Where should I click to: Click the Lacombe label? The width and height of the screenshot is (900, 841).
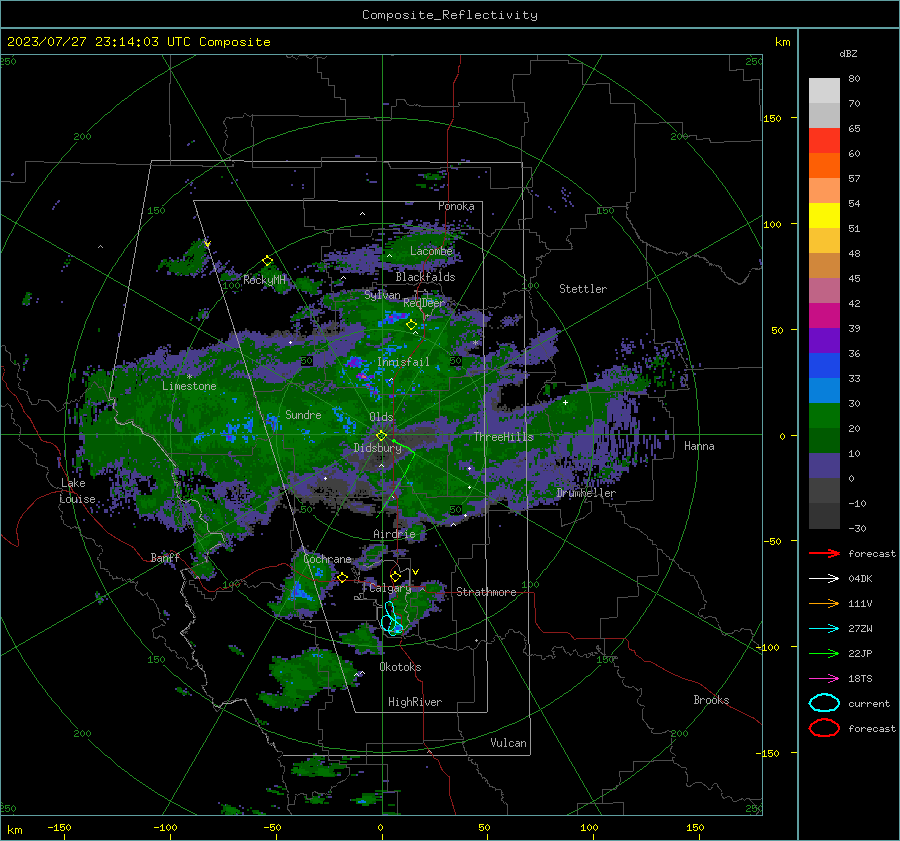[x=431, y=251]
